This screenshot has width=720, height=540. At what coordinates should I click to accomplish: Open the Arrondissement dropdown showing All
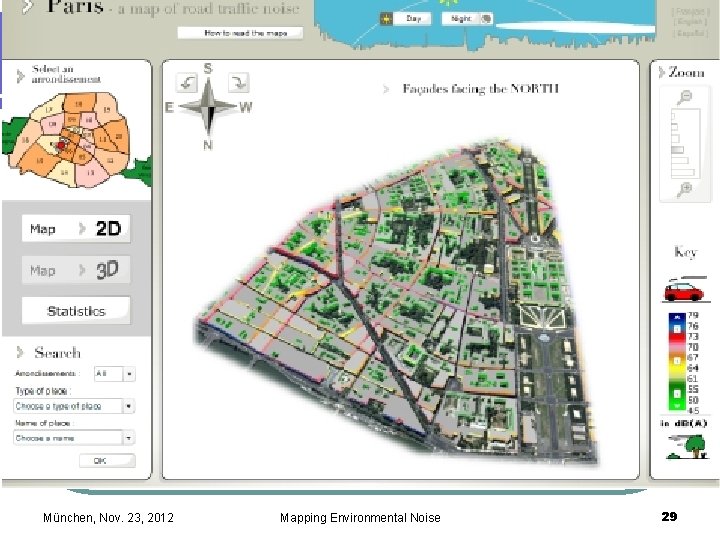pos(114,374)
